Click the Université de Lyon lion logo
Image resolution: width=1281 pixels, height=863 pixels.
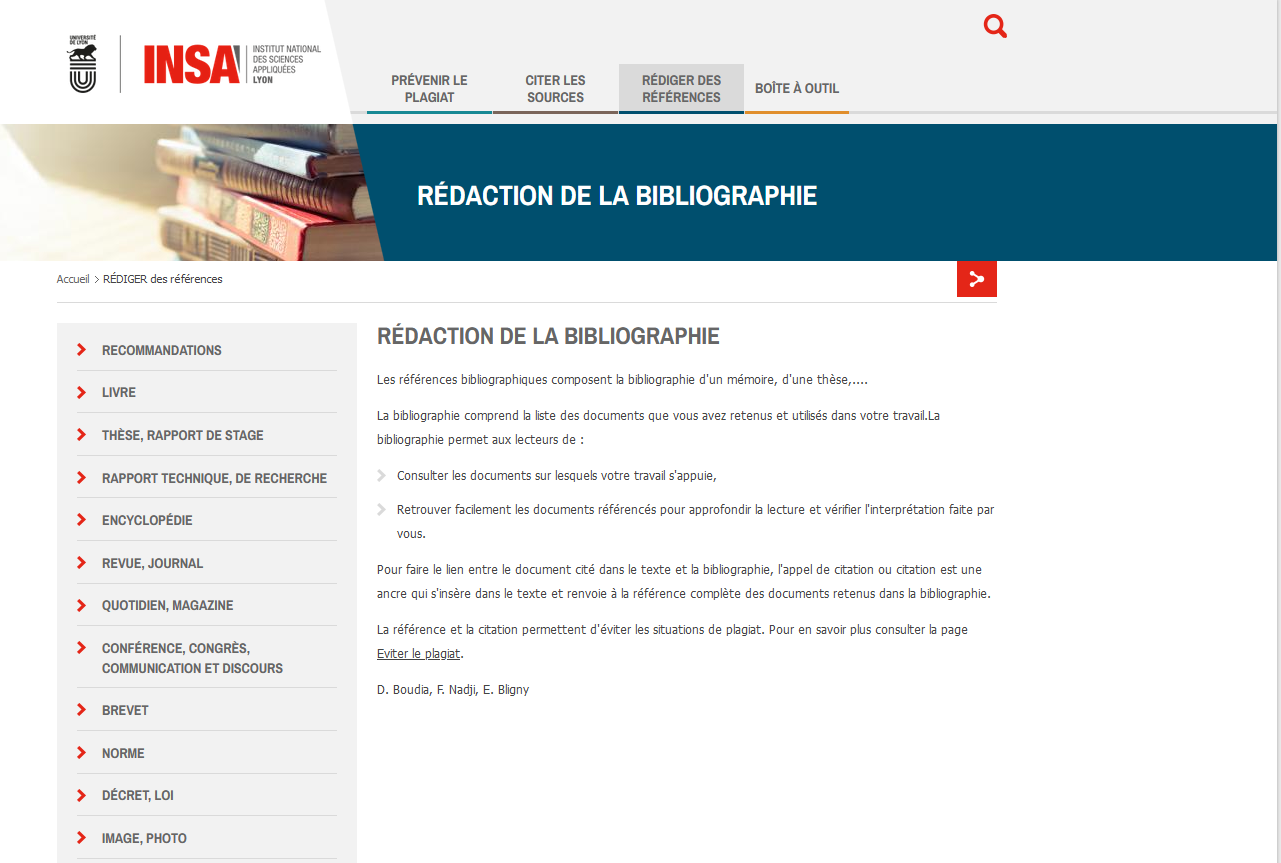click(x=83, y=64)
